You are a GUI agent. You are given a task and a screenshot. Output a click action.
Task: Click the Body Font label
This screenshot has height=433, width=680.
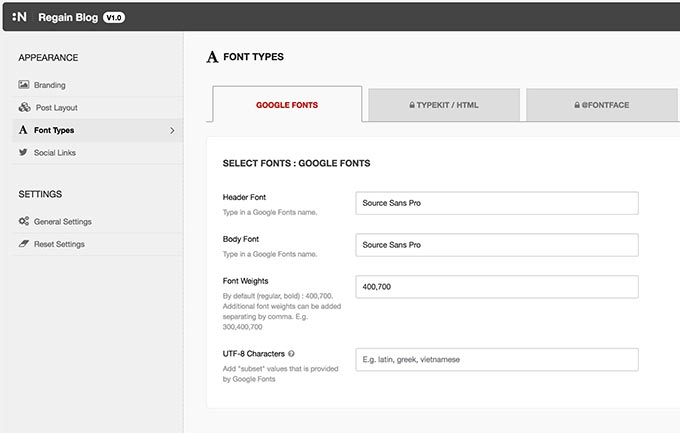click(241, 239)
